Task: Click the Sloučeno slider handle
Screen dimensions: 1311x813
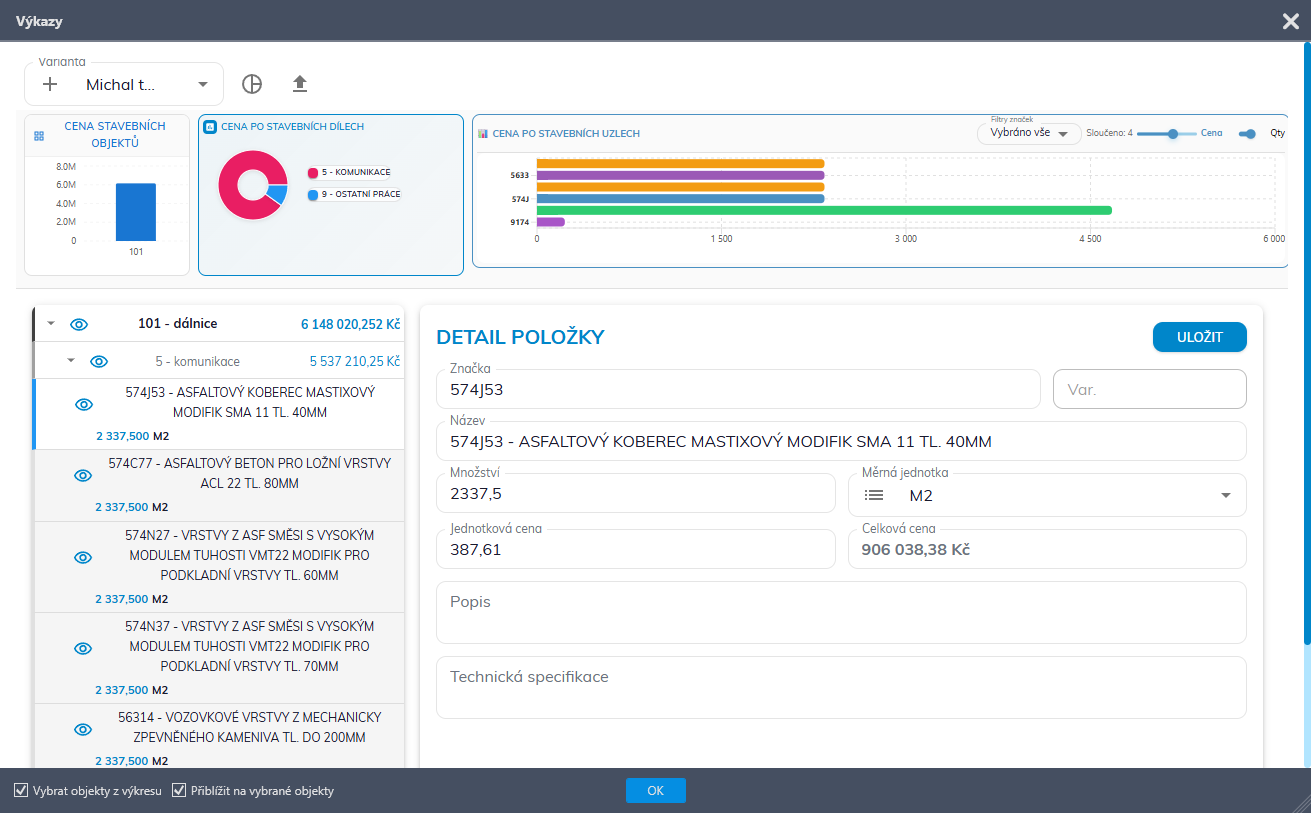Action: coord(1173,134)
